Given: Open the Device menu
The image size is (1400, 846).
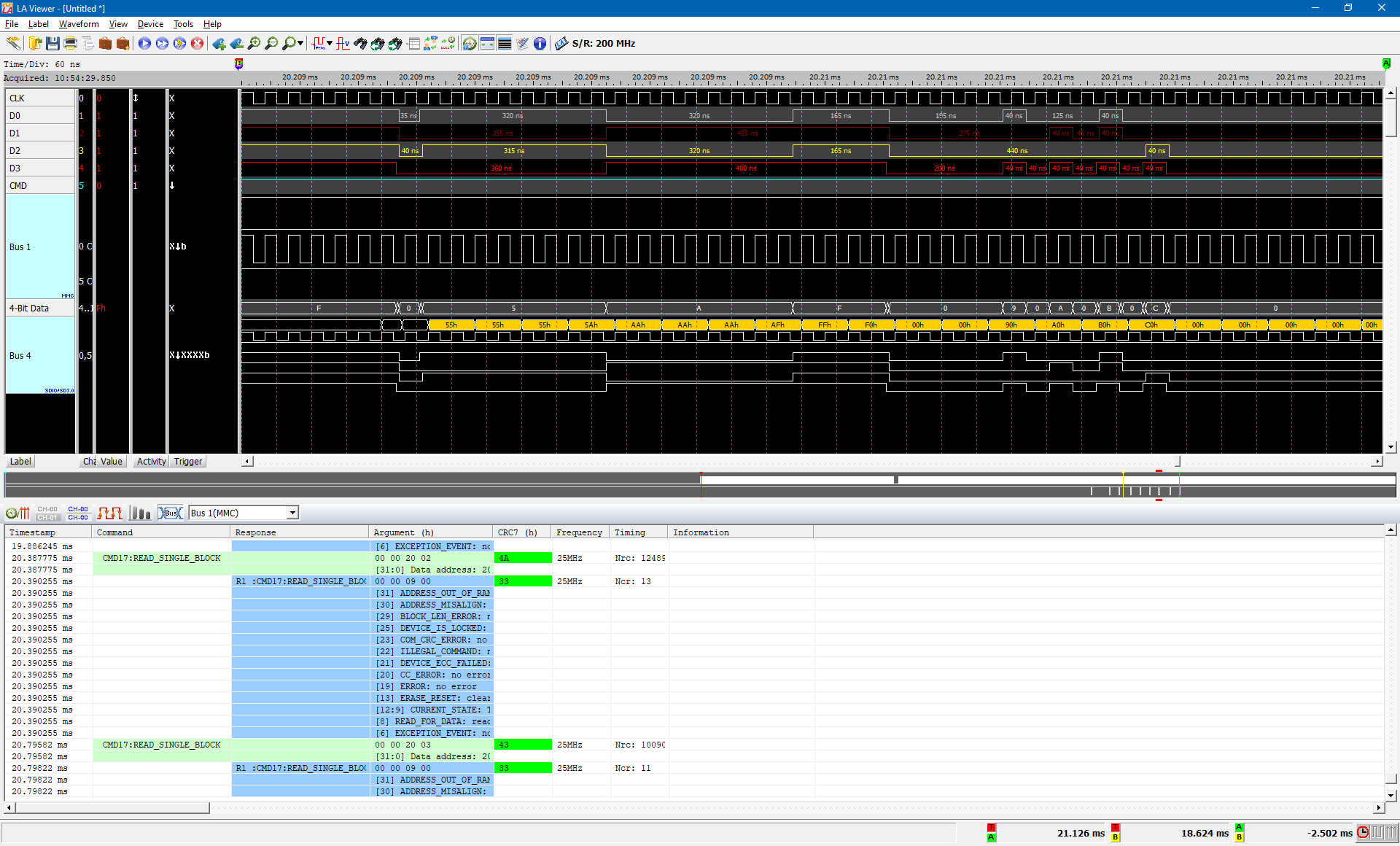Looking at the screenshot, I should click(150, 24).
